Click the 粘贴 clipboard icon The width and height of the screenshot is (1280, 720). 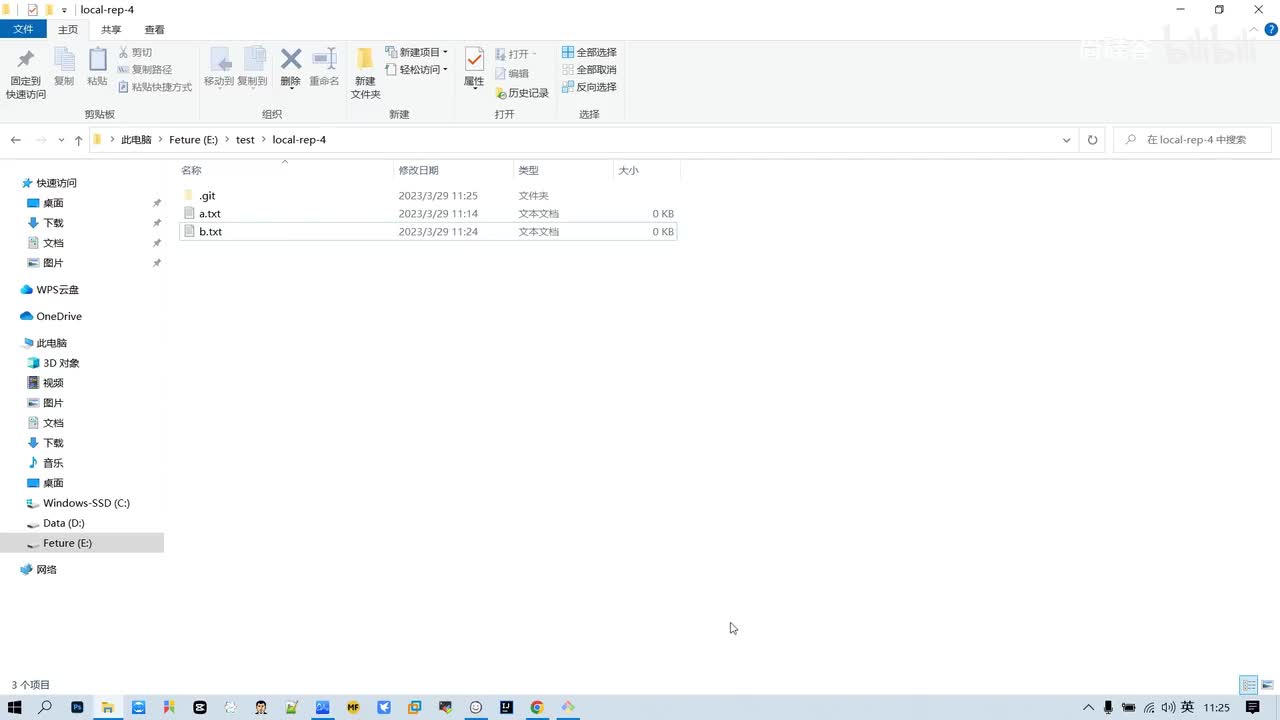click(x=97, y=60)
